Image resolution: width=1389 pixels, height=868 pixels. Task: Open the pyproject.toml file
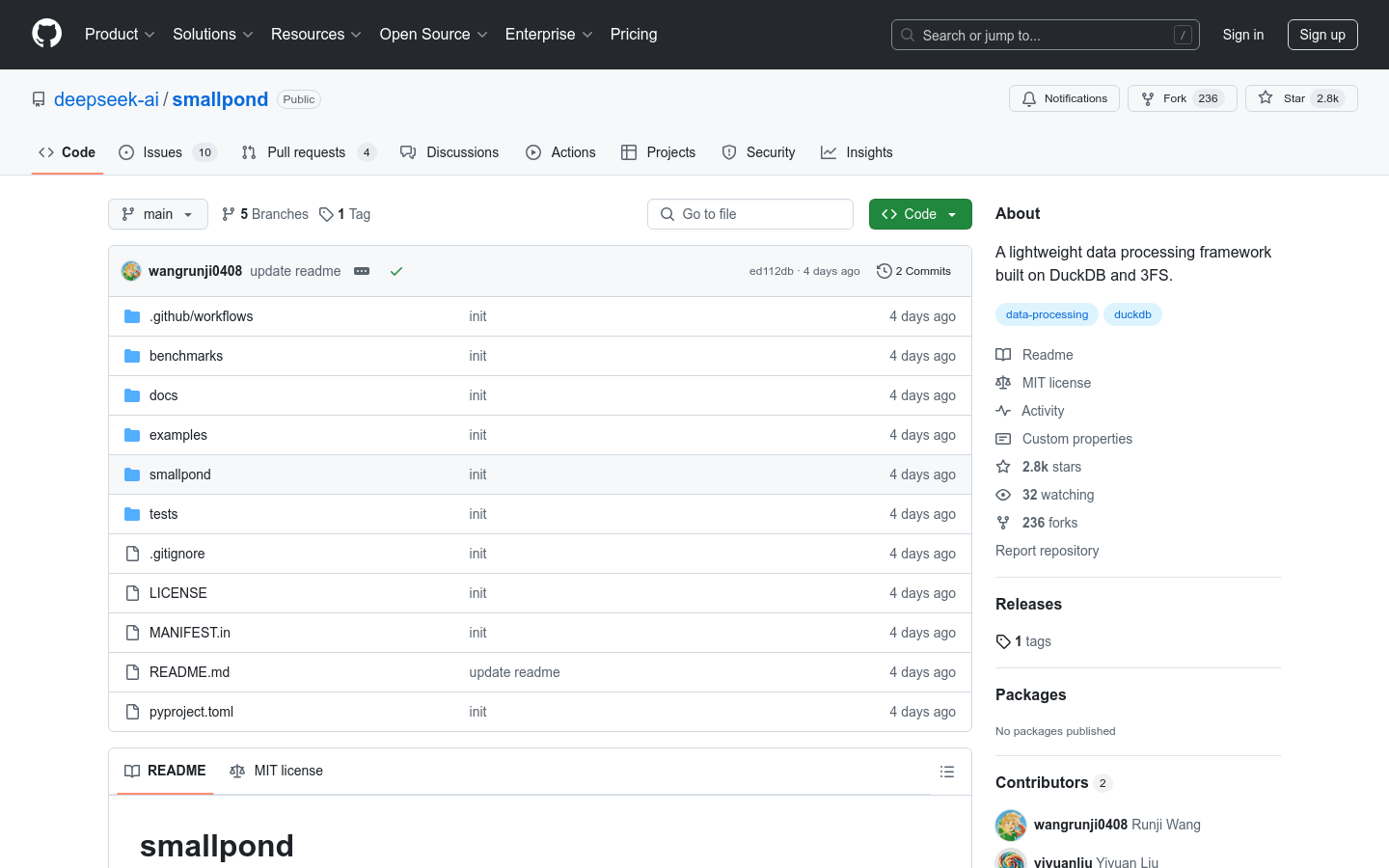click(x=191, y=712)
